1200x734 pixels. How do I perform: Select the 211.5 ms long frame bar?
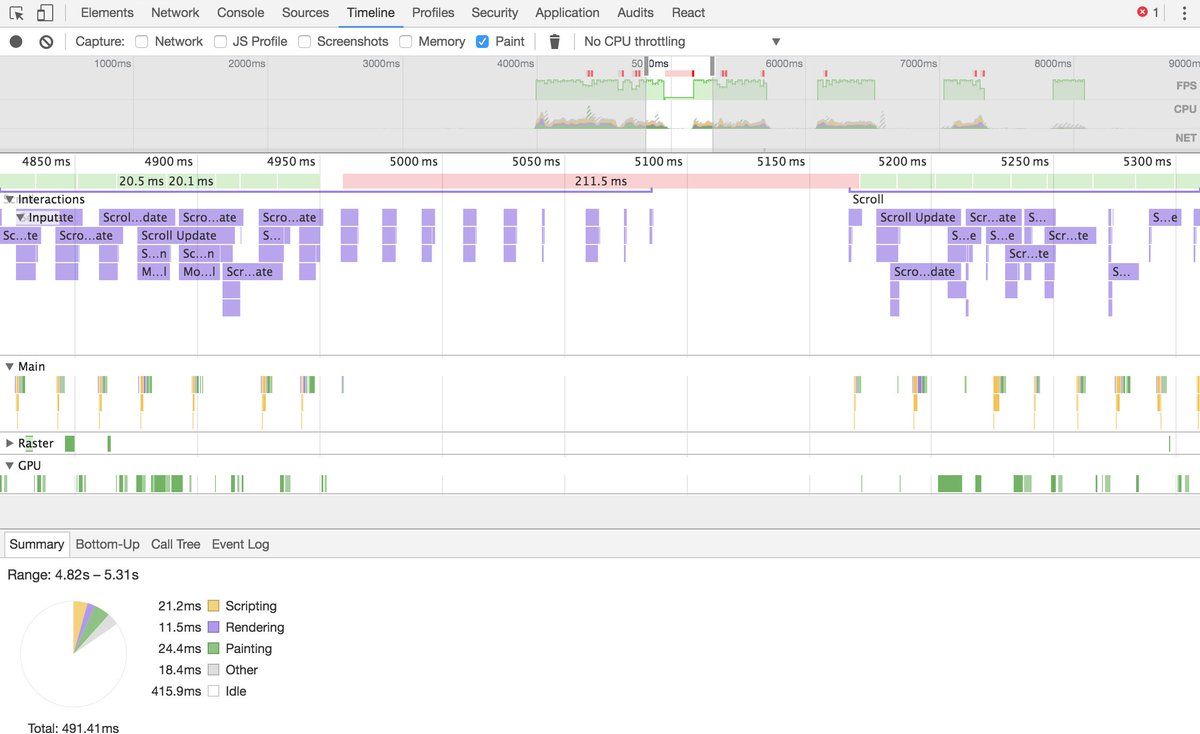click(600, 181)
